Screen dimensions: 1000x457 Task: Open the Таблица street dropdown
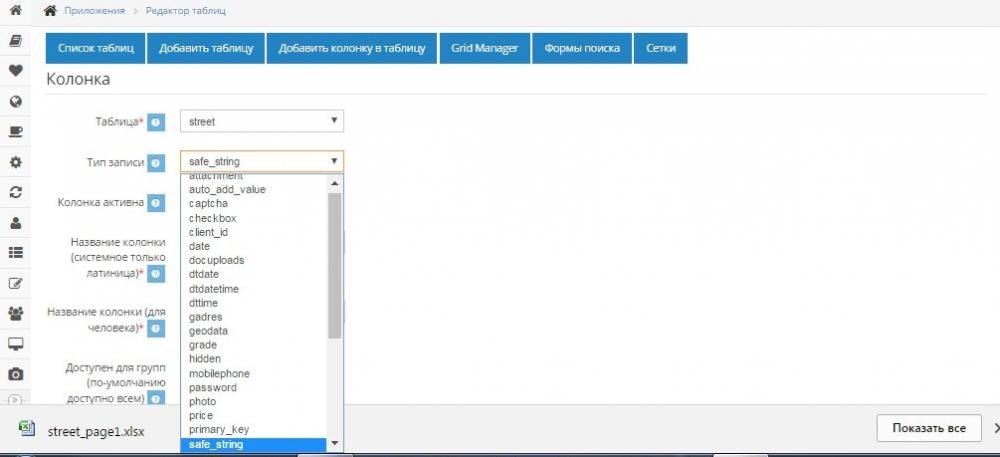[x=262, y=121]
